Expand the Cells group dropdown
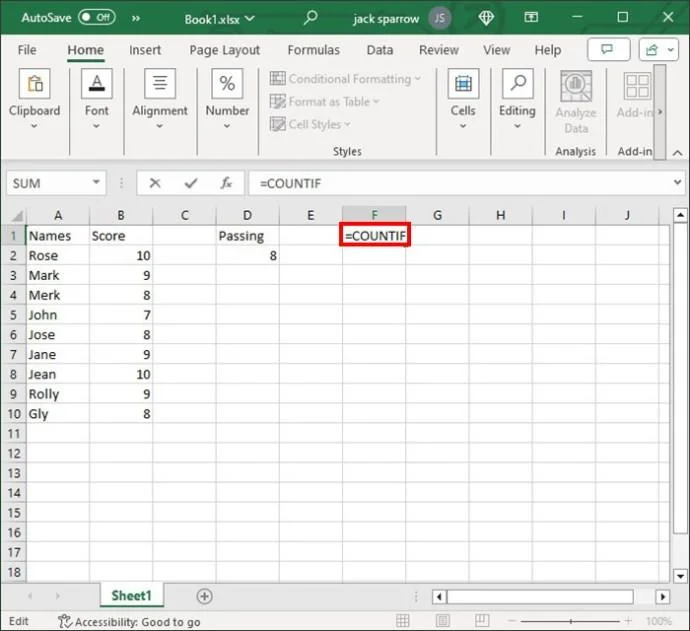 (x=463, y=100)
